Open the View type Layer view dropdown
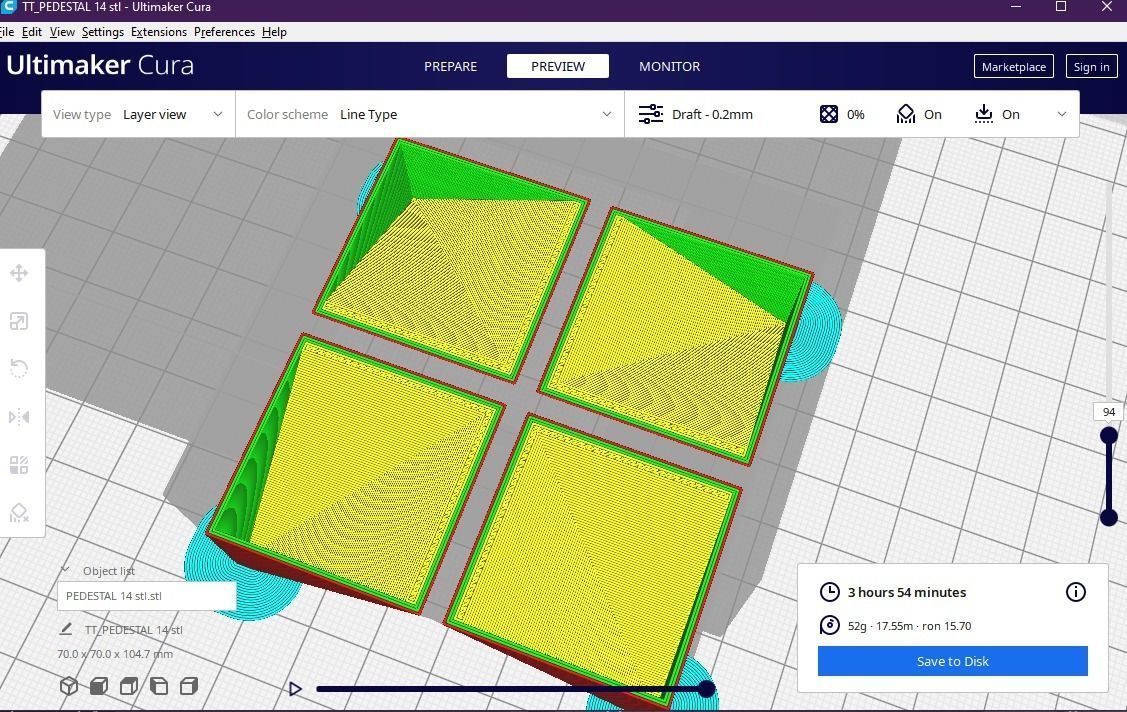The width and height of the screenshot is (1127, 712). 139,114
